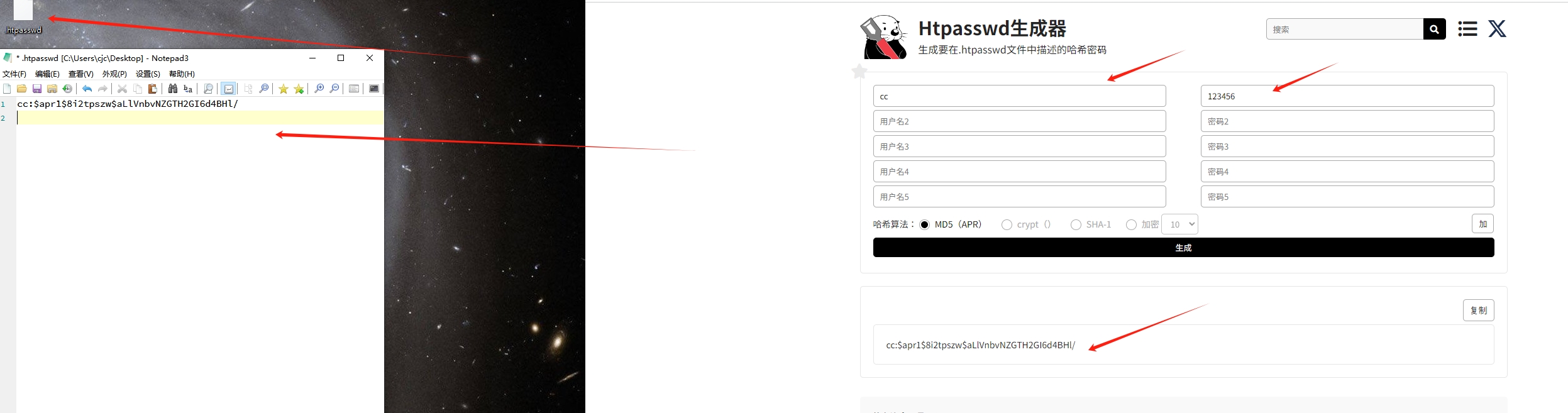1568x413 pixels.
Task: Open the Replace tool icon
Action: tap(188, 89)
